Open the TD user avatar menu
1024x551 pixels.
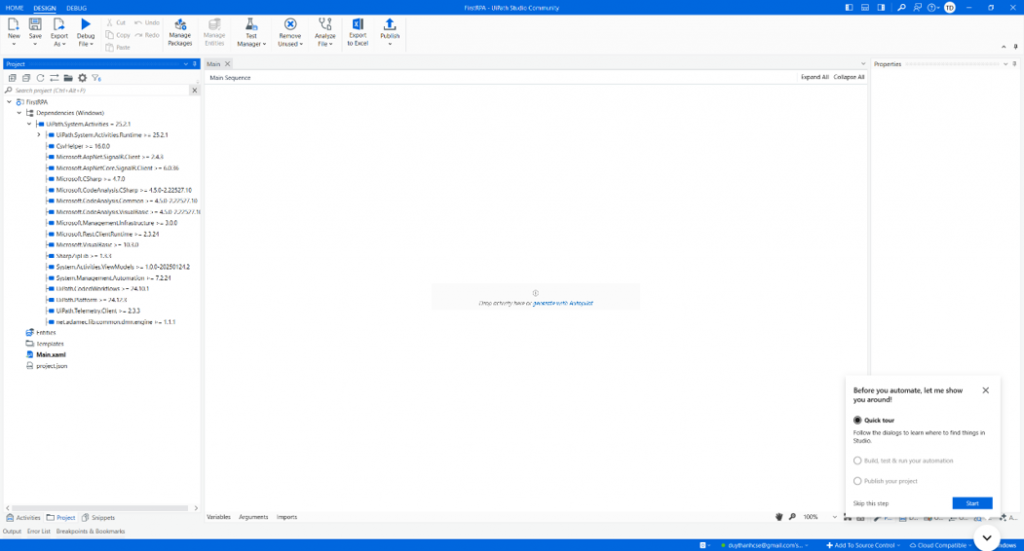click(x=950, y=8)
